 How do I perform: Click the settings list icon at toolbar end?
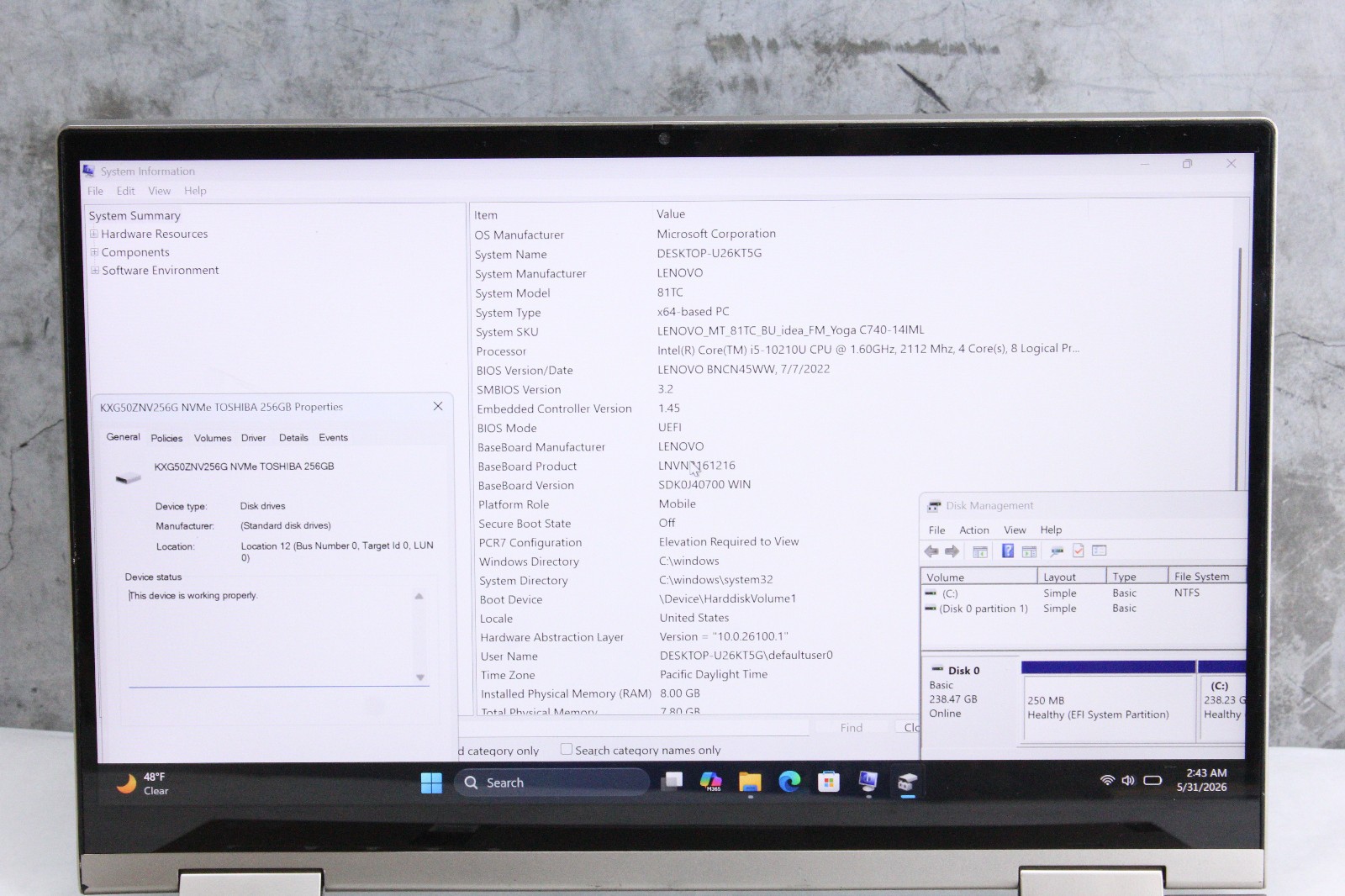coord(1099,551)
